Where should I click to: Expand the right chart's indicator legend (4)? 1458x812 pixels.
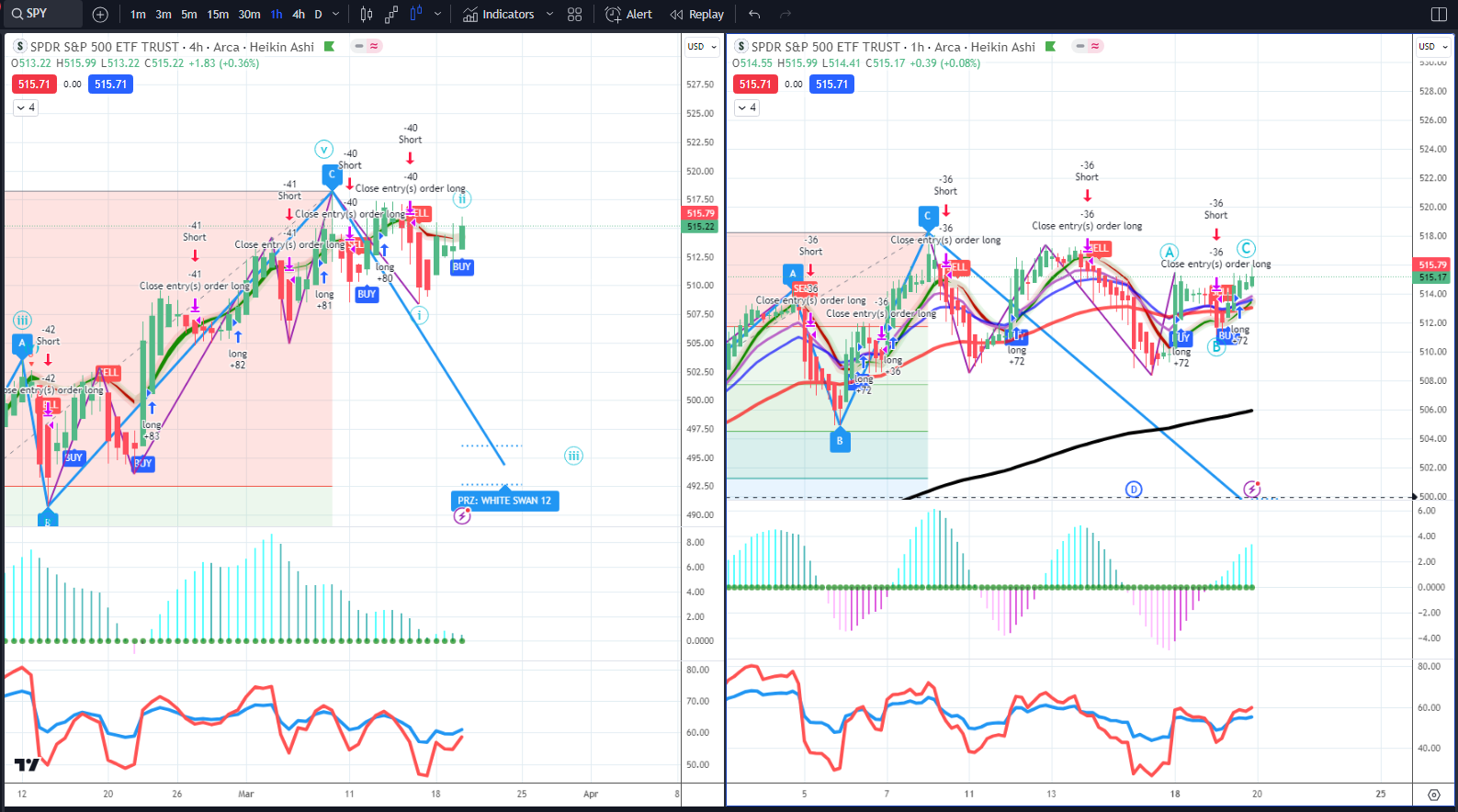tap(747, 107)
